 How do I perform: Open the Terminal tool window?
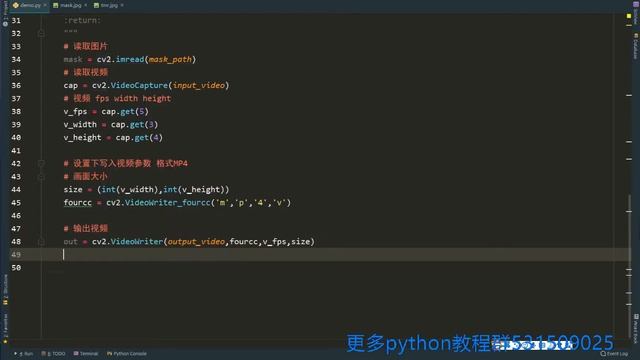86,353
